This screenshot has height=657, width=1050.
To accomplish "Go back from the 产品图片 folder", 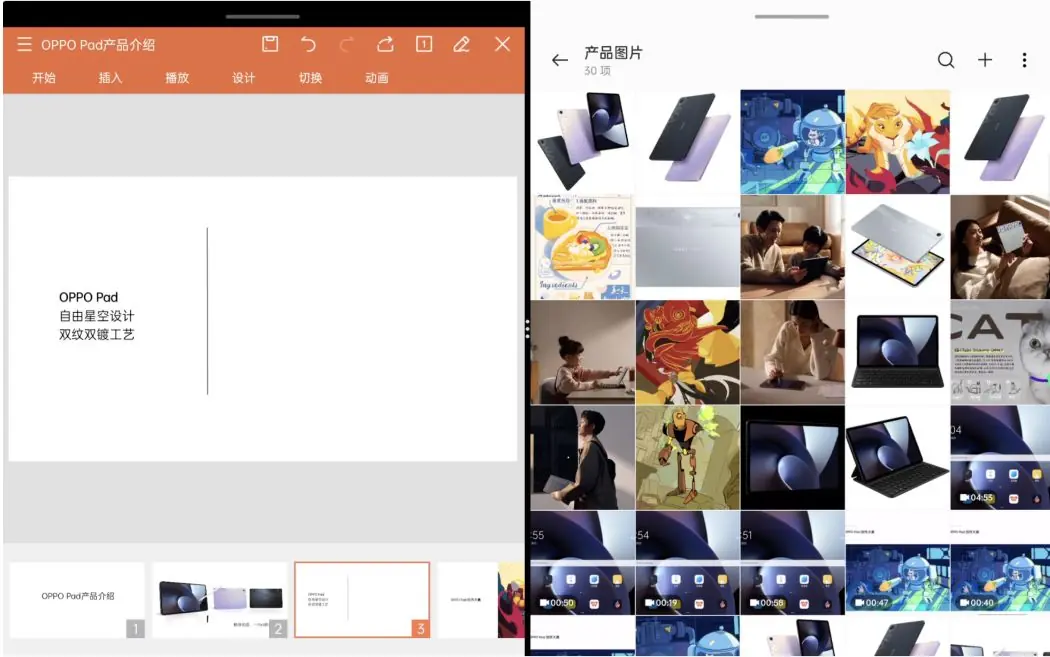I will click(560, 60).
